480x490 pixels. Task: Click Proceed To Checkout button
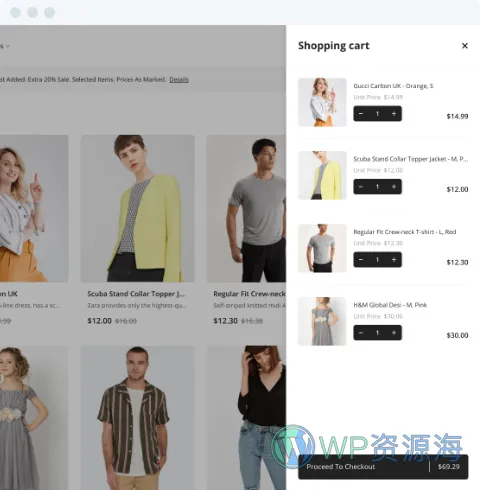[x=383, y=467]
